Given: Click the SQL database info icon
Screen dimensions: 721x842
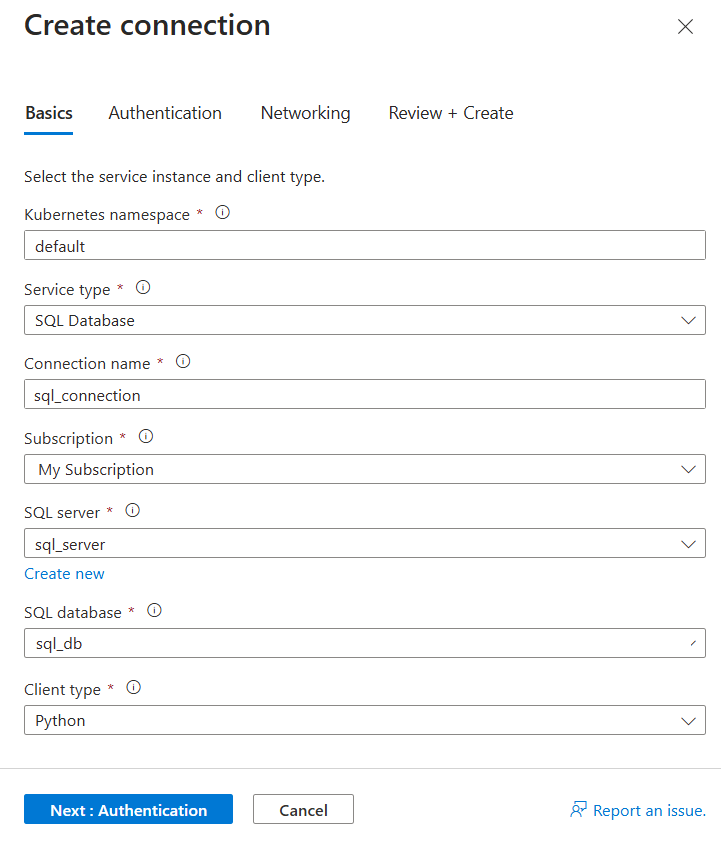Looking at the screenshot, I should tap(154, 610).
